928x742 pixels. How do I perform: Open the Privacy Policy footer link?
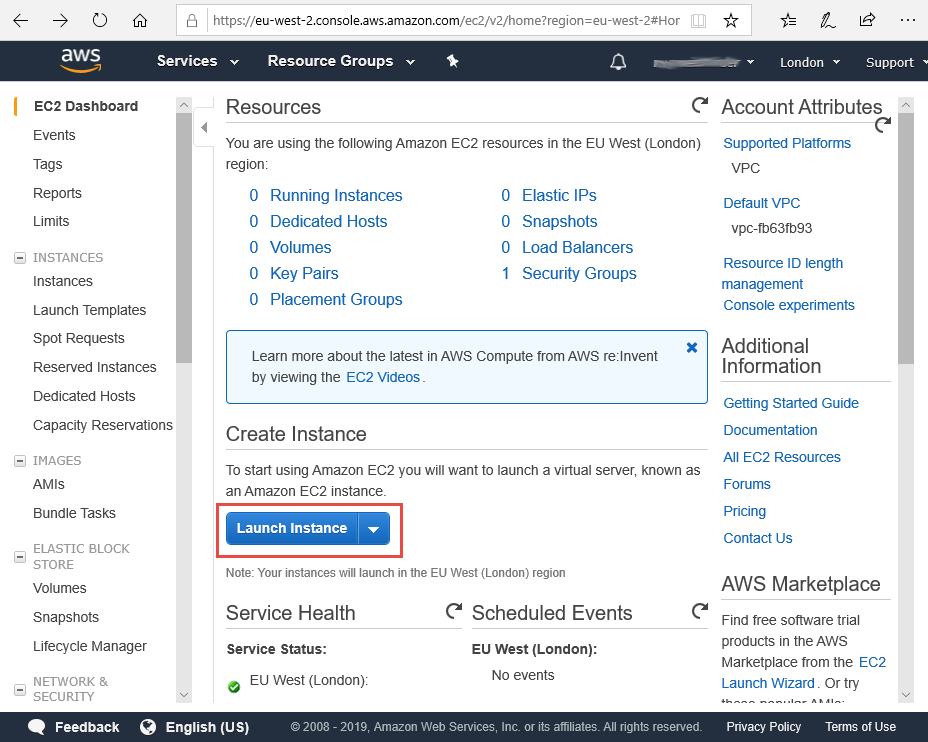(x=763, y=727)
